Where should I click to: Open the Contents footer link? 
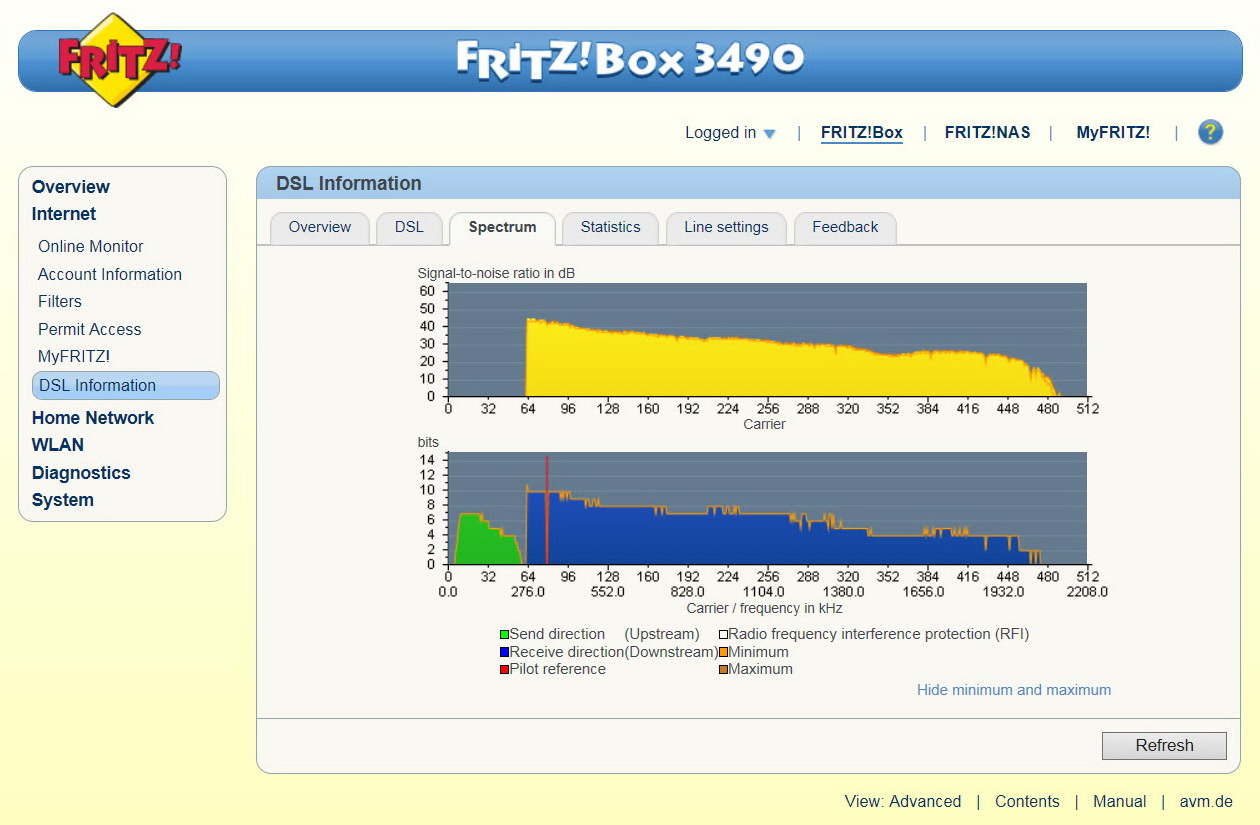(1027, 801)
